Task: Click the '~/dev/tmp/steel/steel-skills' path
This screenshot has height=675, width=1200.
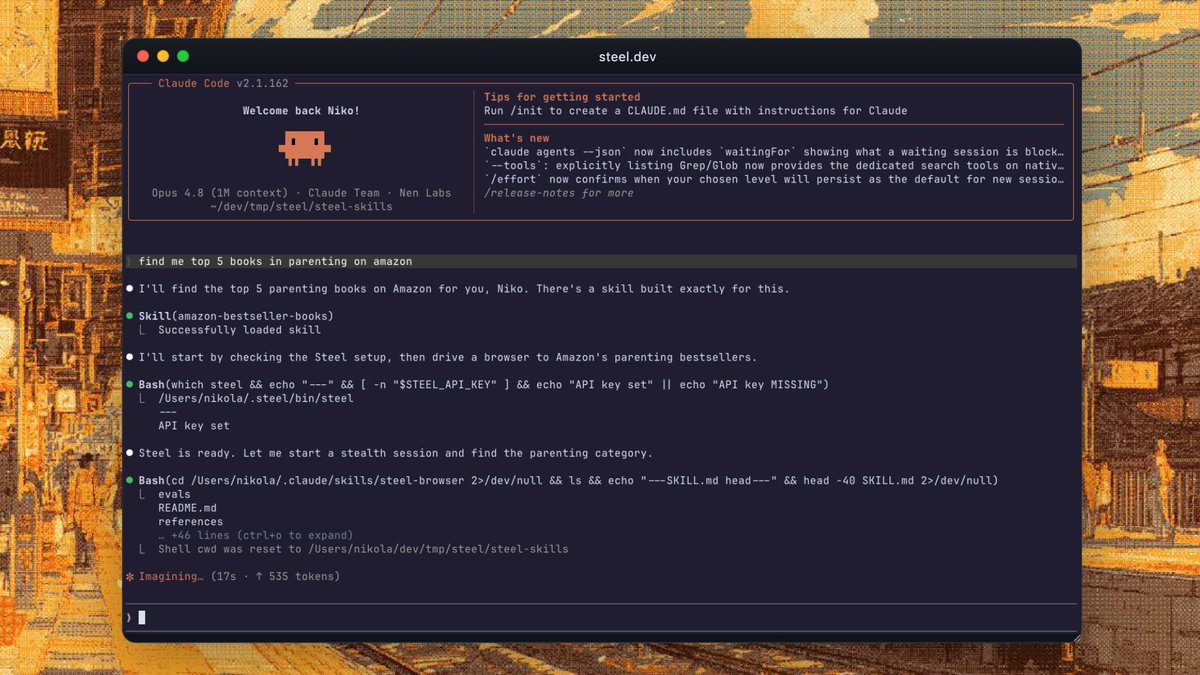Action: tap(301, 207)
